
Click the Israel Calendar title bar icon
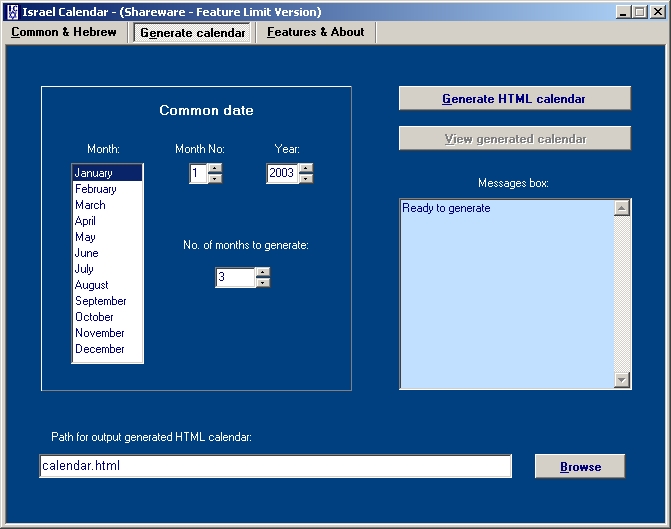click(11, 12)
